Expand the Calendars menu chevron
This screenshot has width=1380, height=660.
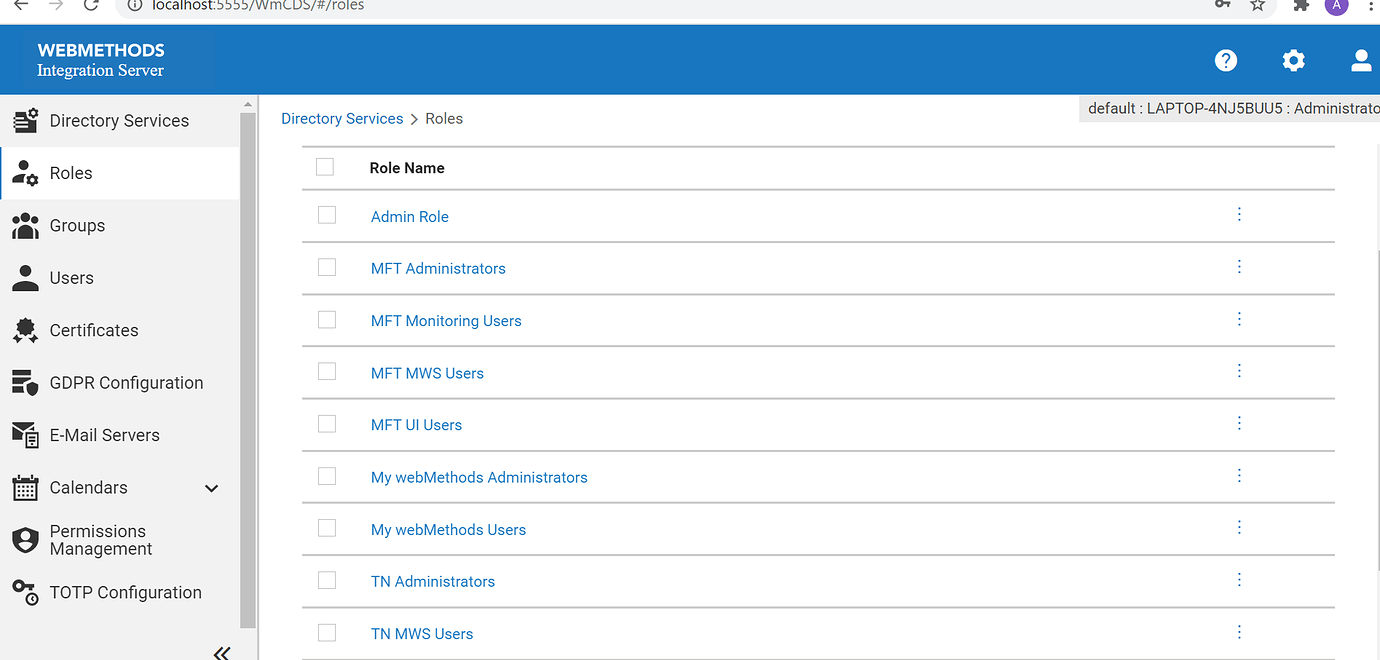pyautogui.click(x=211, y=488)
